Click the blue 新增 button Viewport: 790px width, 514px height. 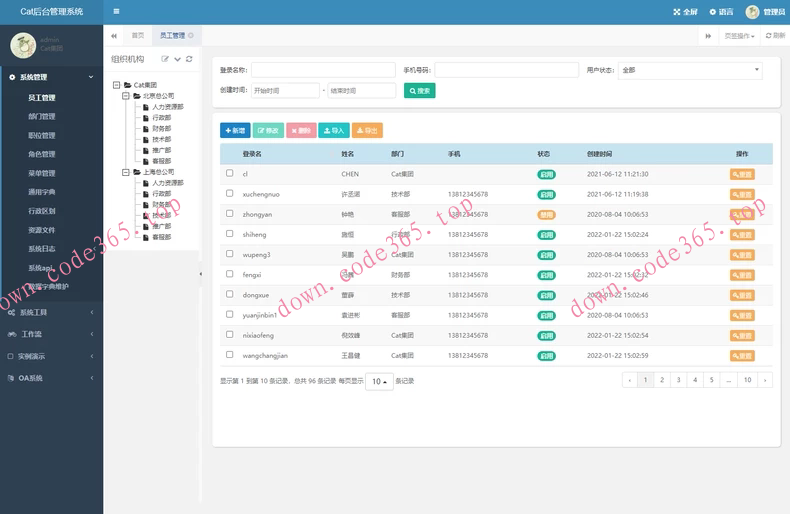pos(235,131)
